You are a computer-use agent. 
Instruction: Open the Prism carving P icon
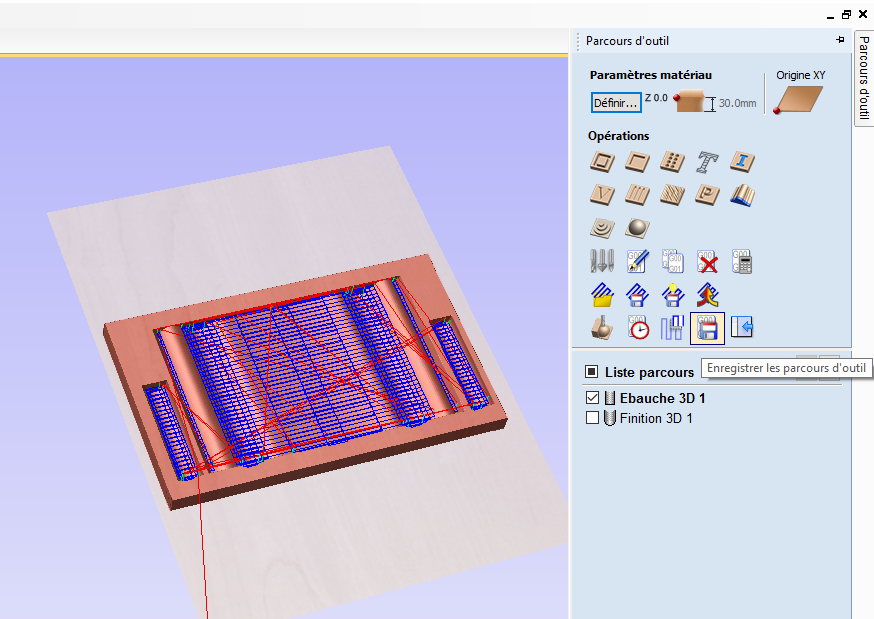707,195
